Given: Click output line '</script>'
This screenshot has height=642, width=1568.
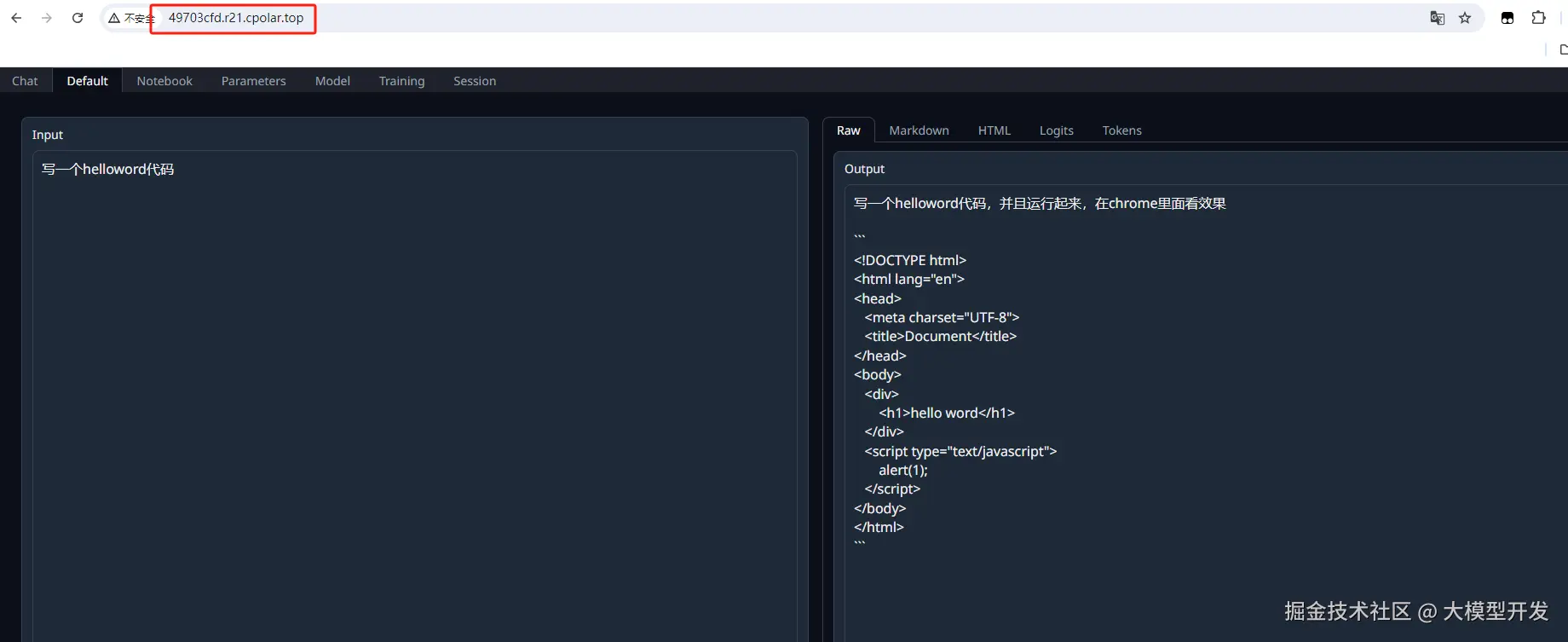Looking at the screenshot, I should [x=892, y=489].
